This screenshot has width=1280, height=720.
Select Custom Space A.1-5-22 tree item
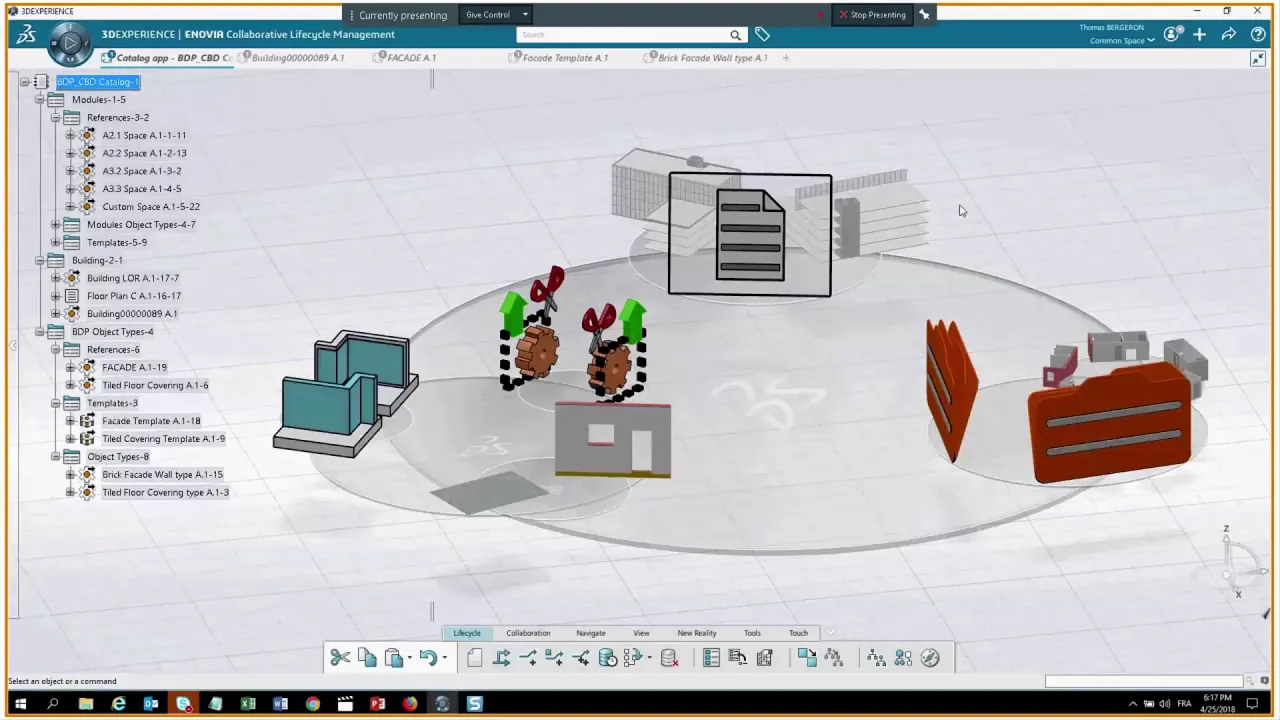point(151,207)
